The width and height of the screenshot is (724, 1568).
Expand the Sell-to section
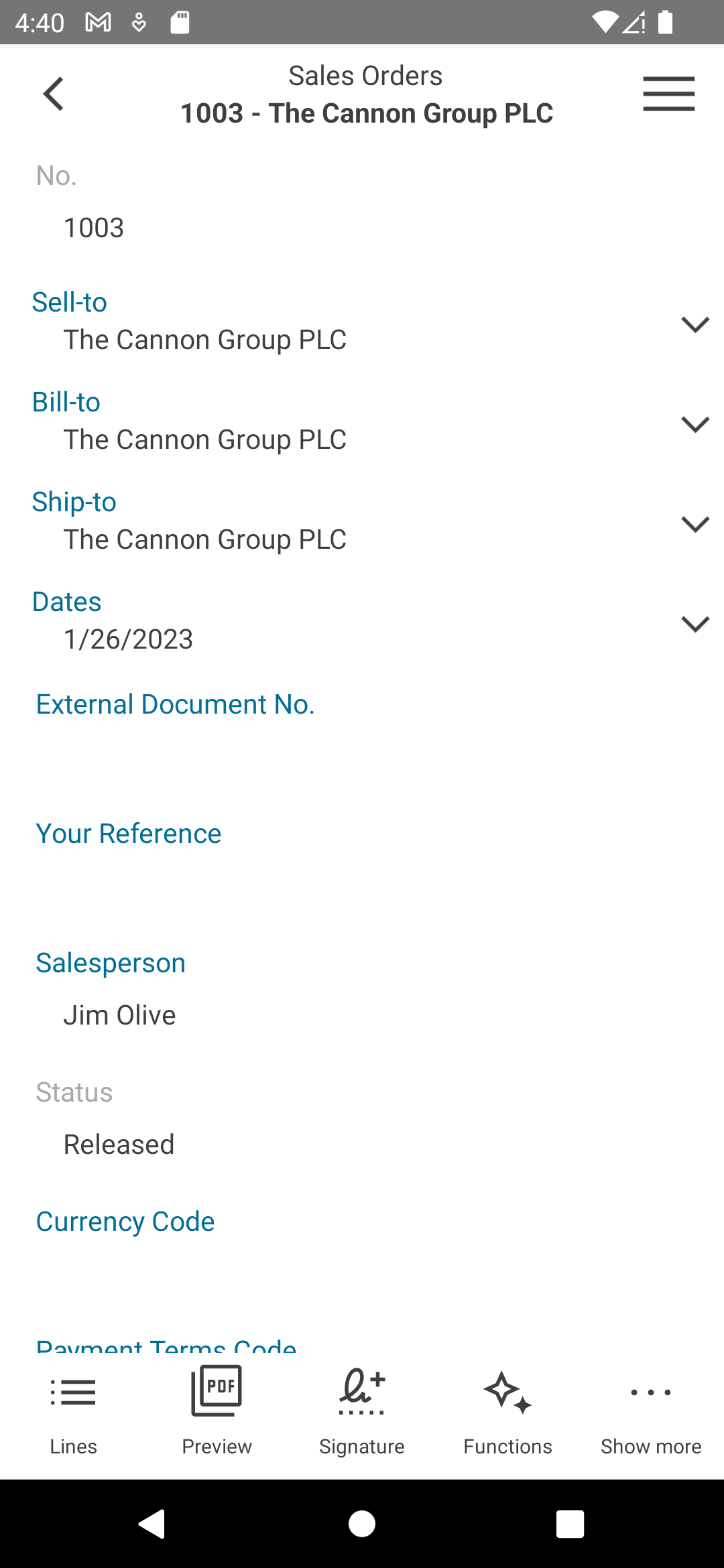coord(695,324)
